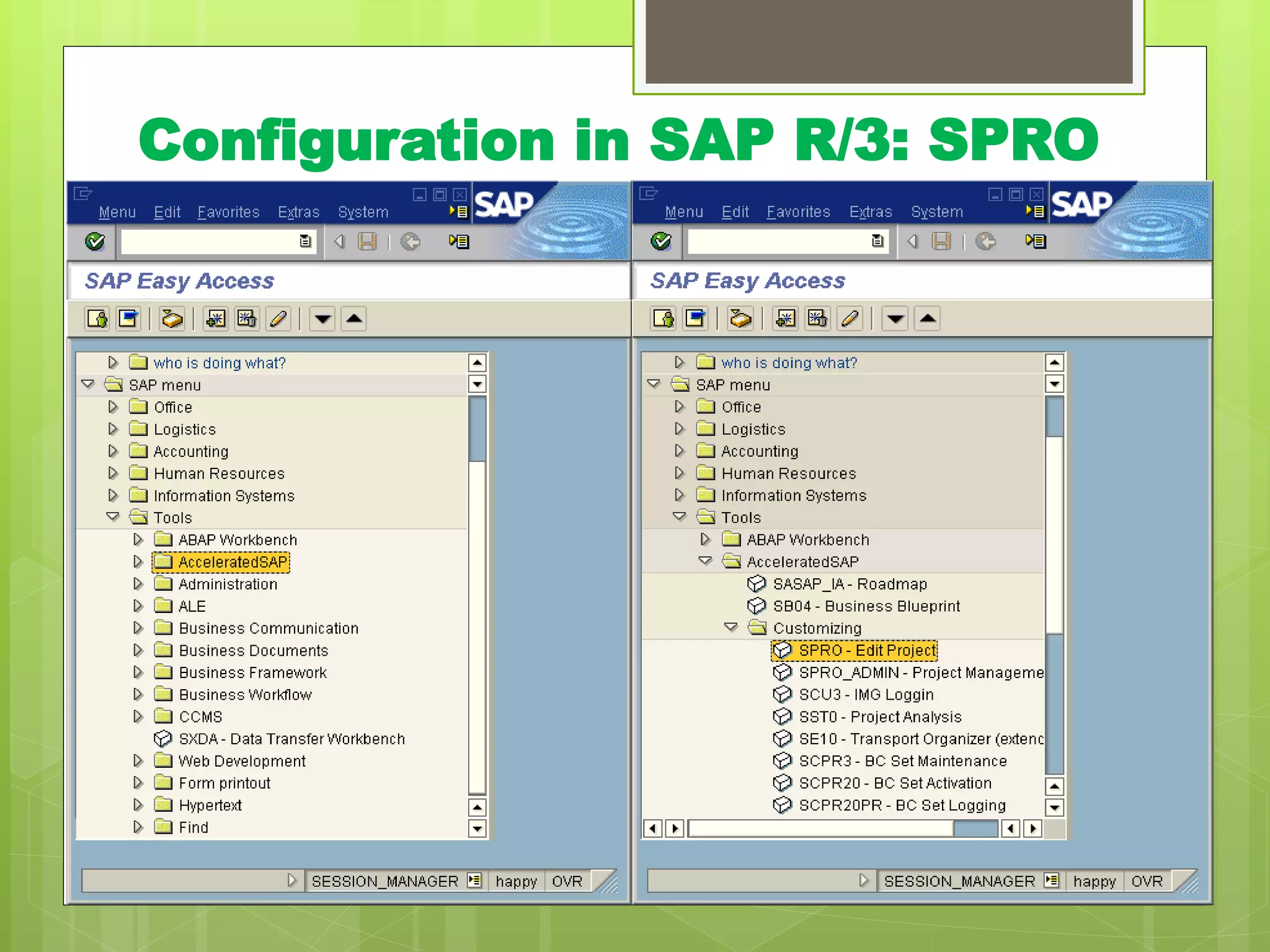Open the new session icon in right toolbar
Screen dimensions: 1270x952
coord(1036,241)
